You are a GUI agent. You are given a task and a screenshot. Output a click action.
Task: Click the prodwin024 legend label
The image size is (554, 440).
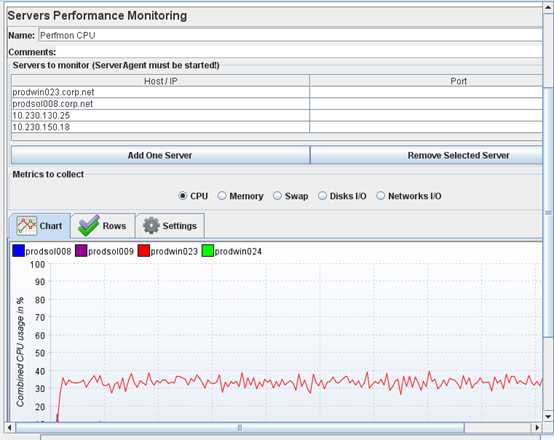(238, 252)
